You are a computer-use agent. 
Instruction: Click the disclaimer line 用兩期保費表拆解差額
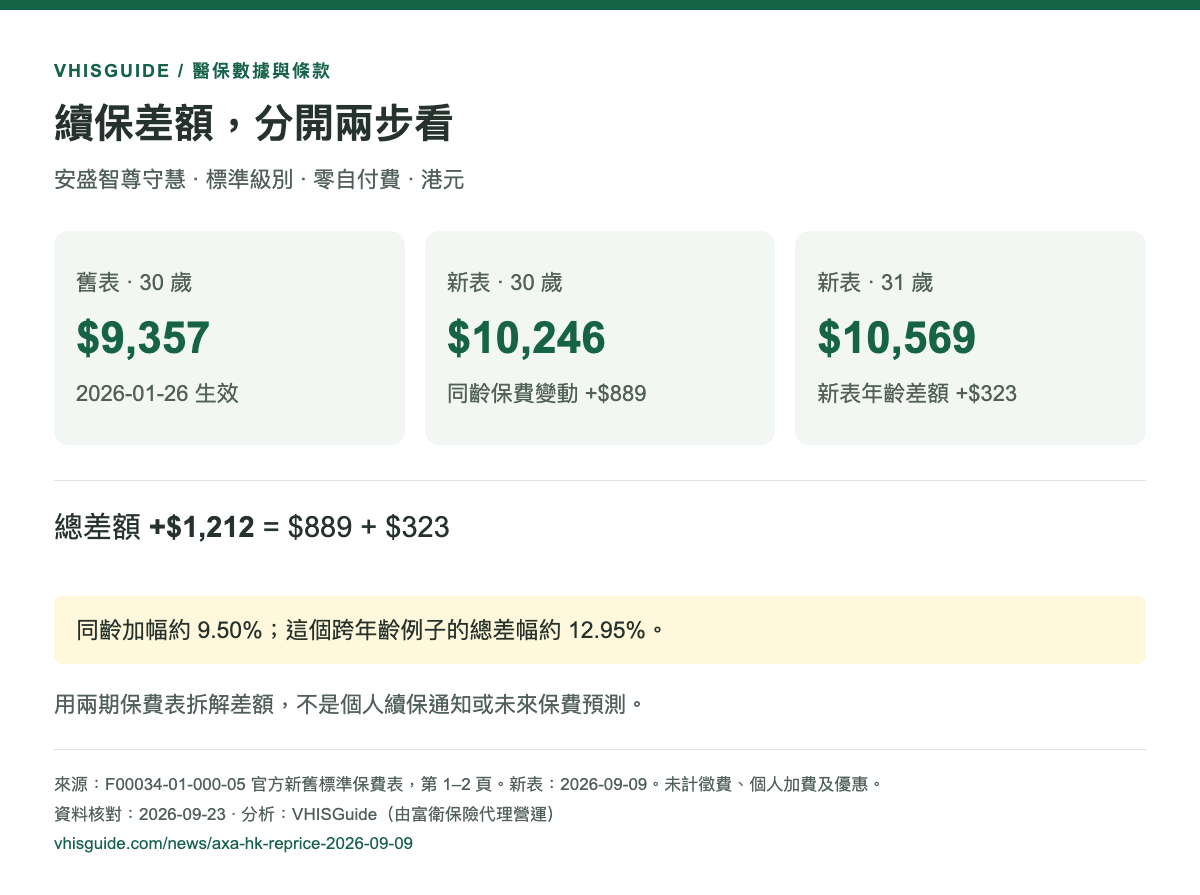tap(348, 704)
